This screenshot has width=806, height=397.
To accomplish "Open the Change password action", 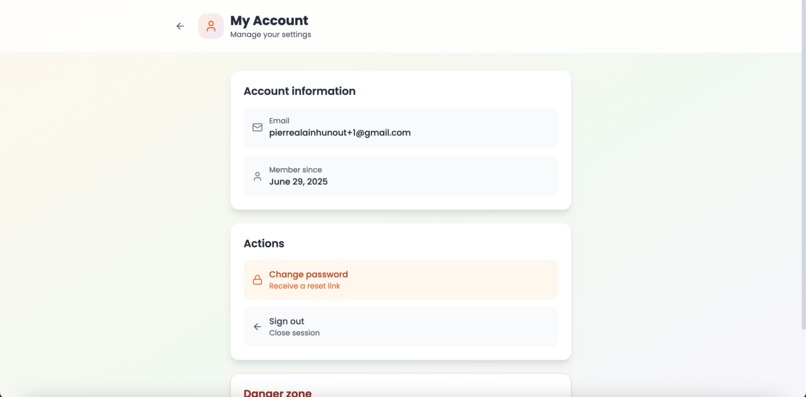I will point(400,280).
